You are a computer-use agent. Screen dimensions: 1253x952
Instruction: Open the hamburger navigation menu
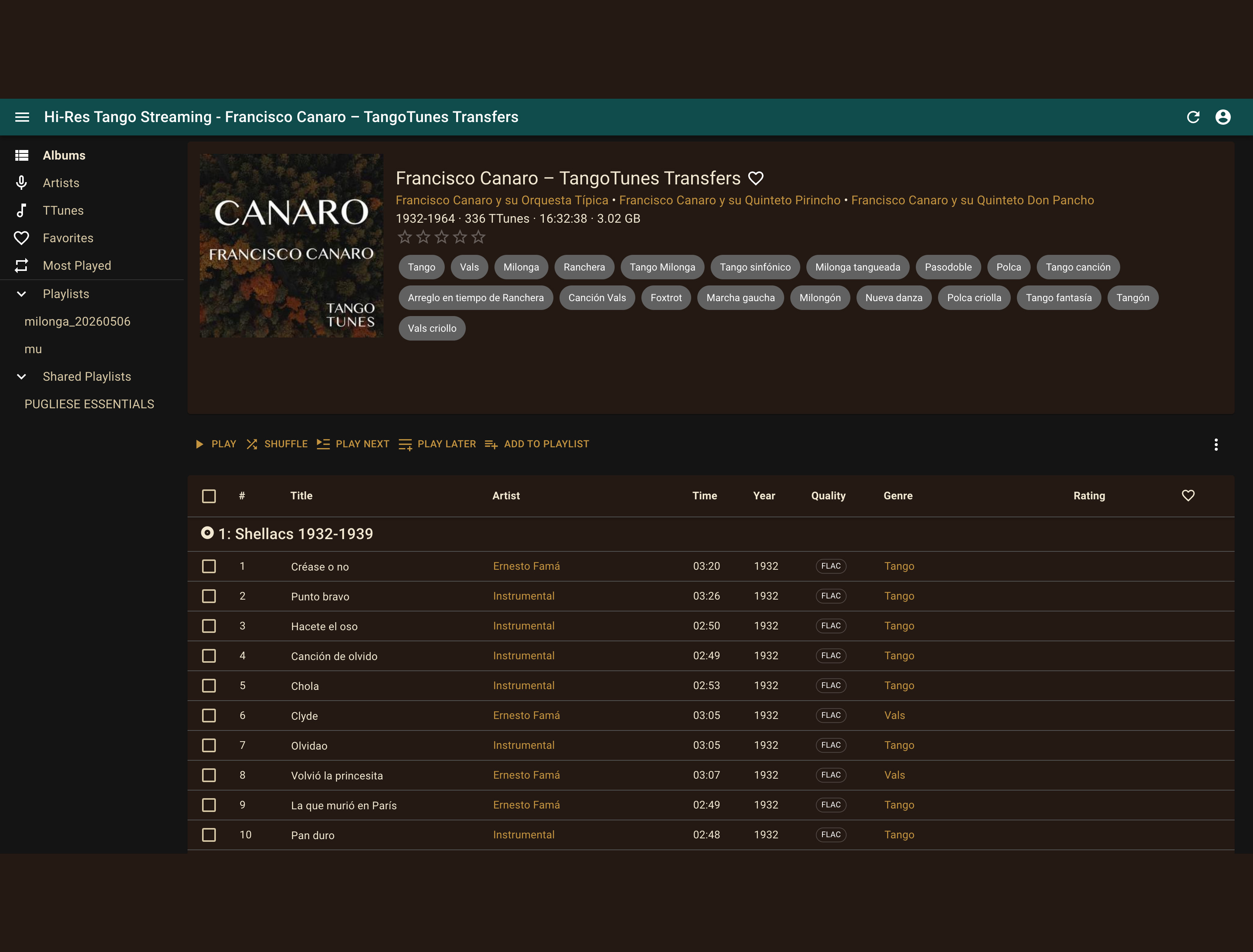pyautogui.click(x=22, y=117)
